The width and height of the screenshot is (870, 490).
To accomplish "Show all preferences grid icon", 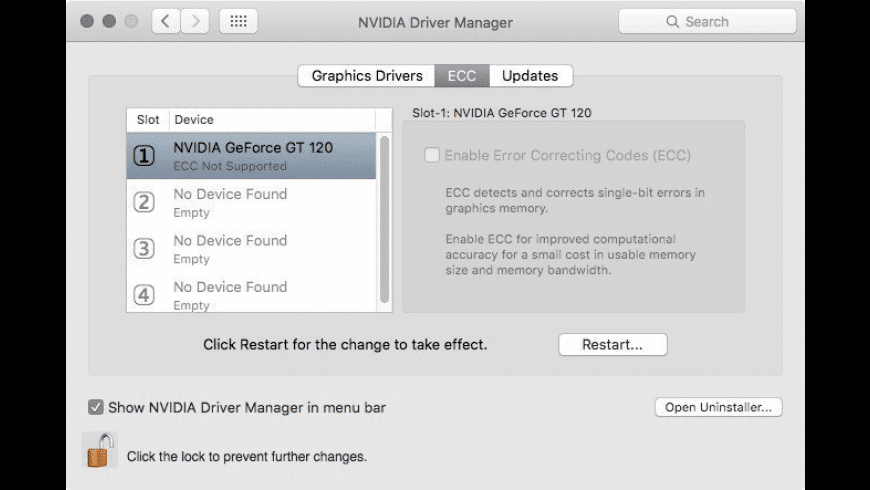I will (238, 21).
